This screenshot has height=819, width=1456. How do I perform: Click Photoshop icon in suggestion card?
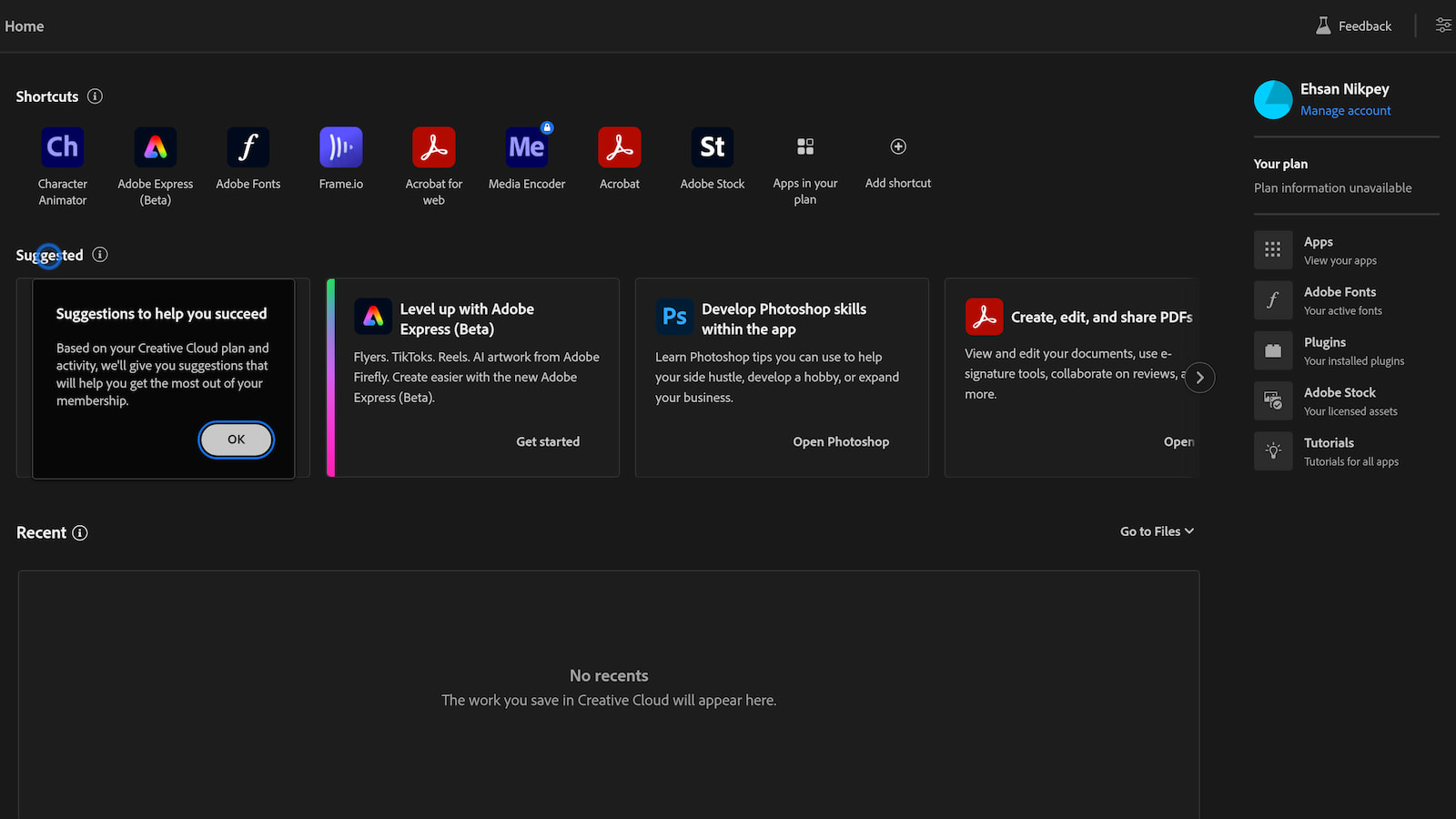point(674,317)
